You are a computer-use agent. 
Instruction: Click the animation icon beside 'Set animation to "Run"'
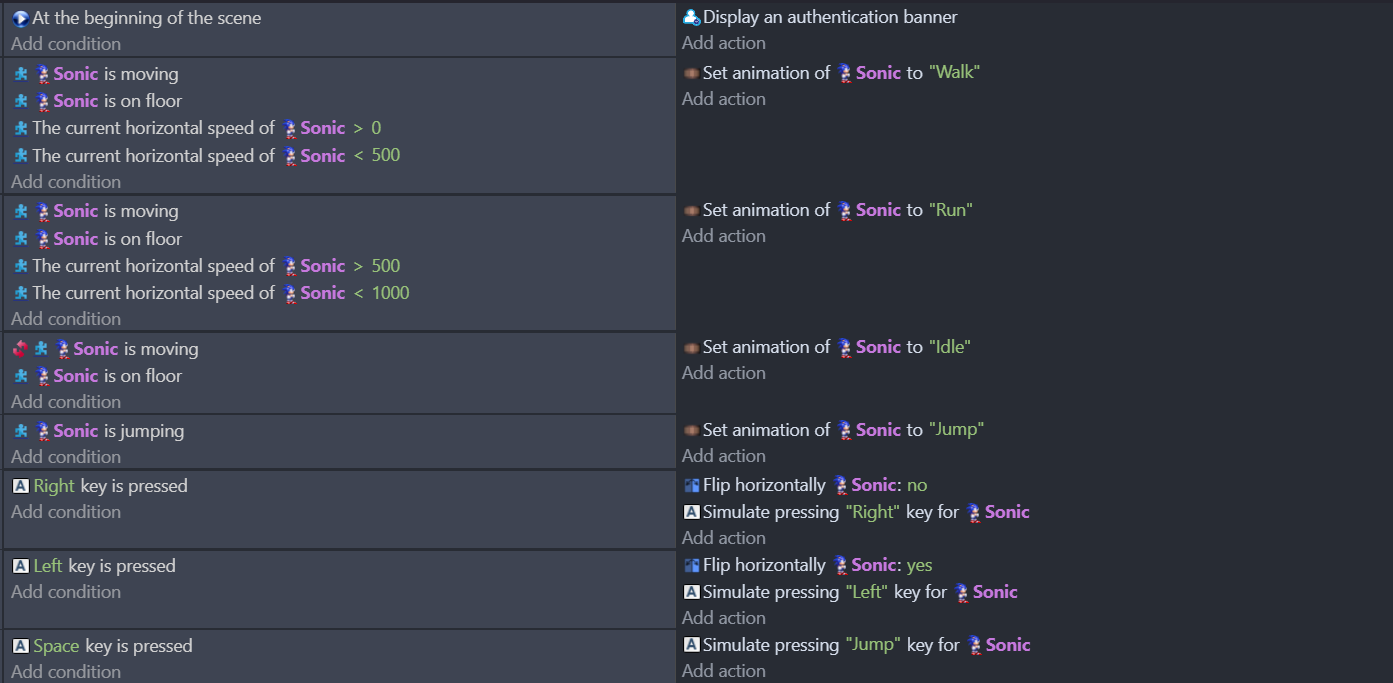[x=691, y=210]
